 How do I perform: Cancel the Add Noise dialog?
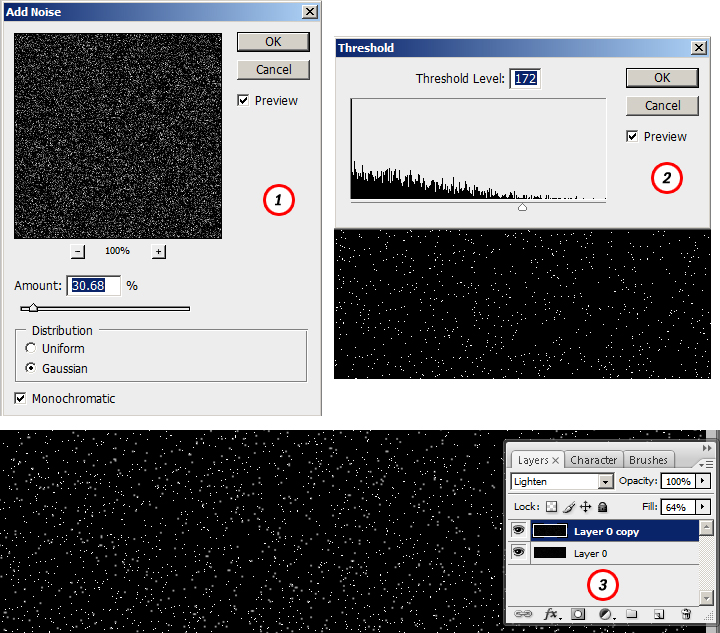click(x=273, y=70)
